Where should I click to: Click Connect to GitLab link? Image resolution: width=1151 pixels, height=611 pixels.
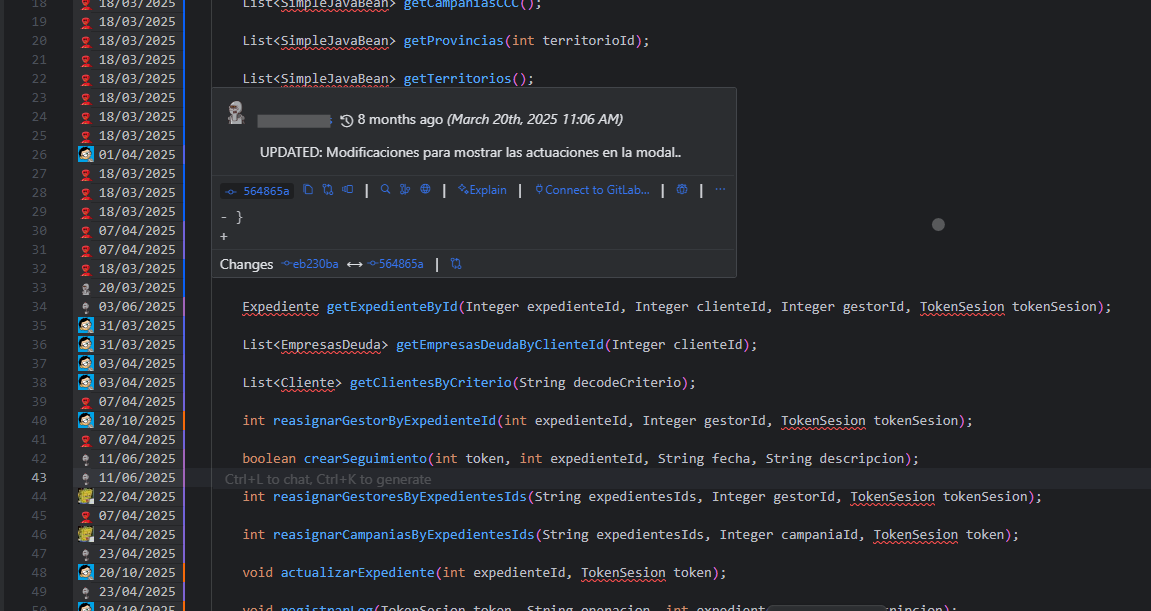592,190
